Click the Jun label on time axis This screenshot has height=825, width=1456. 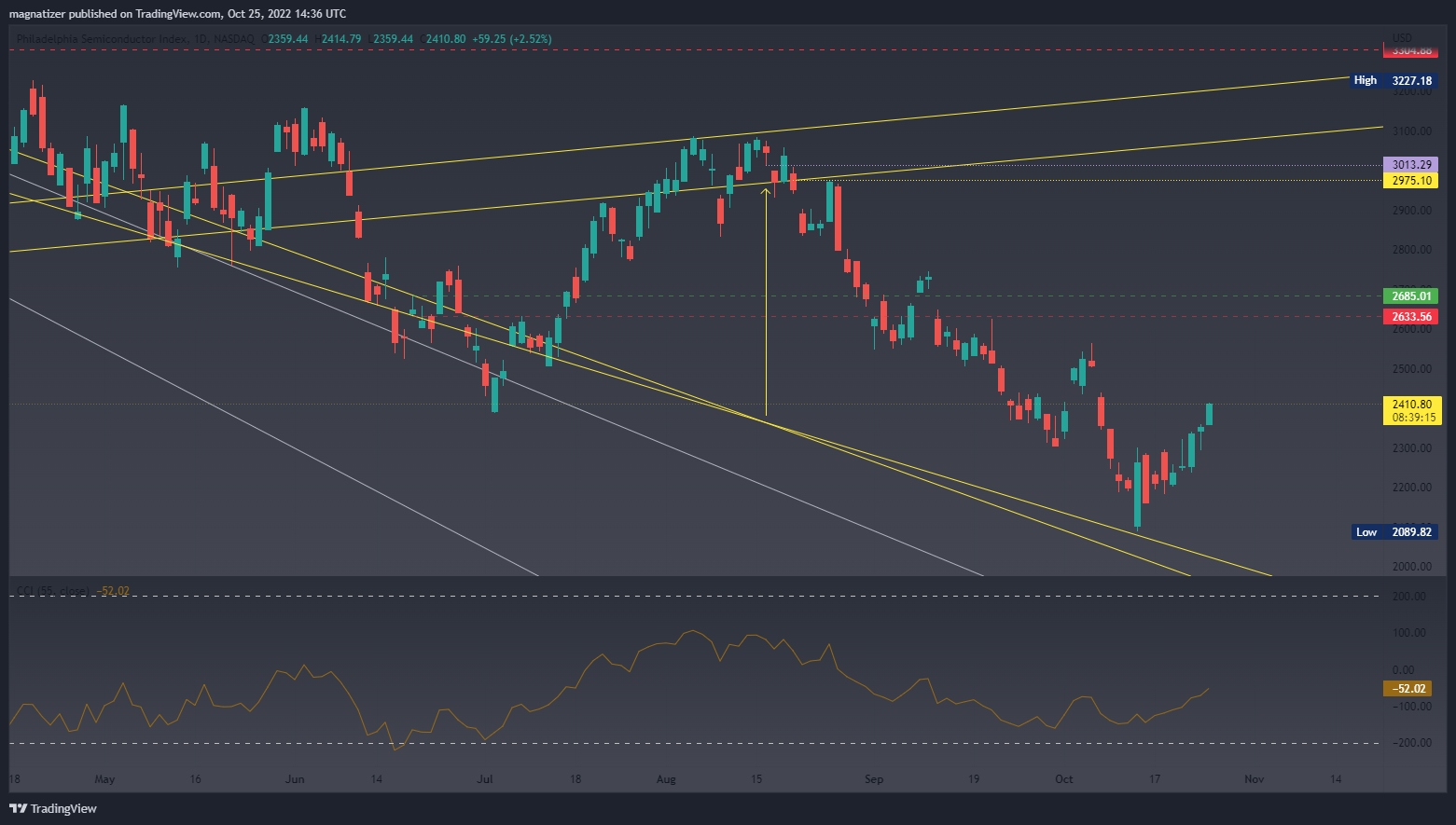(x=295, y=779)
